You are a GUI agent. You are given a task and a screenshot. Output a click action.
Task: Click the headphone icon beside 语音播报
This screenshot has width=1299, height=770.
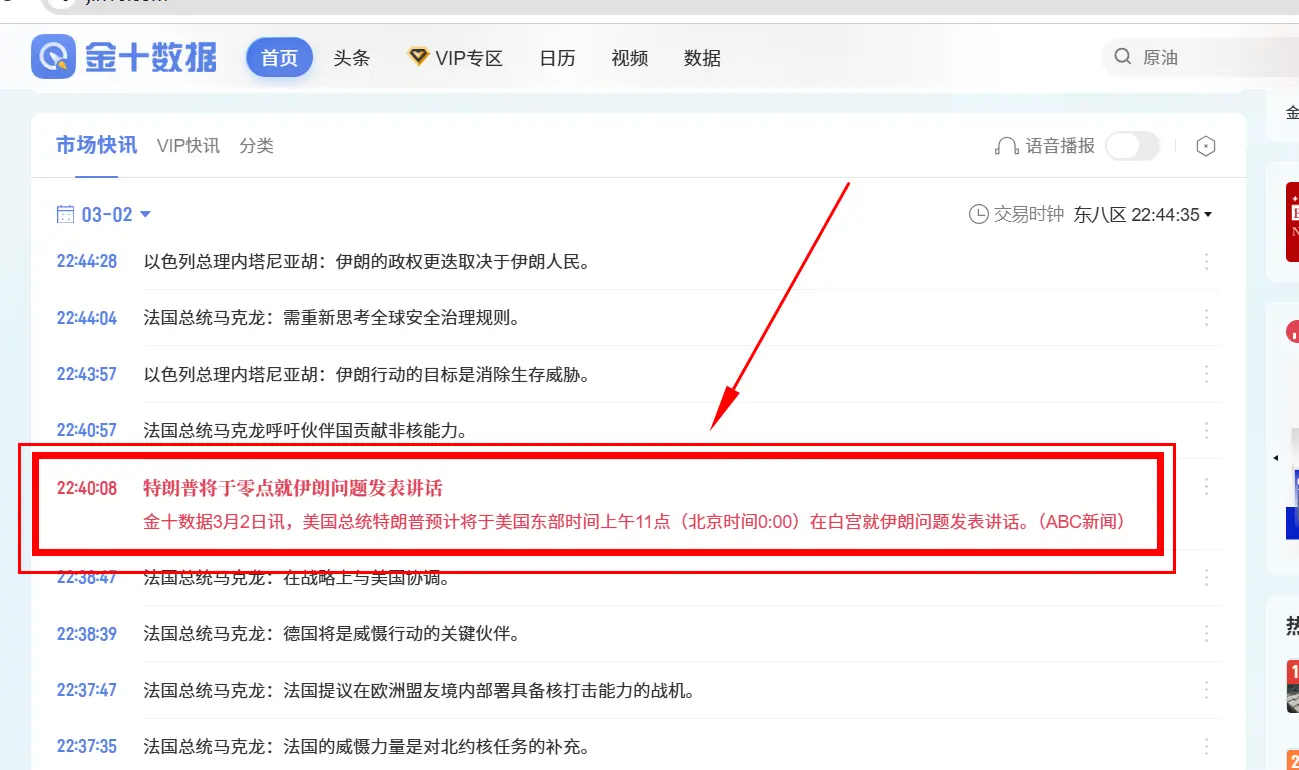click(x=1007, y=146)
